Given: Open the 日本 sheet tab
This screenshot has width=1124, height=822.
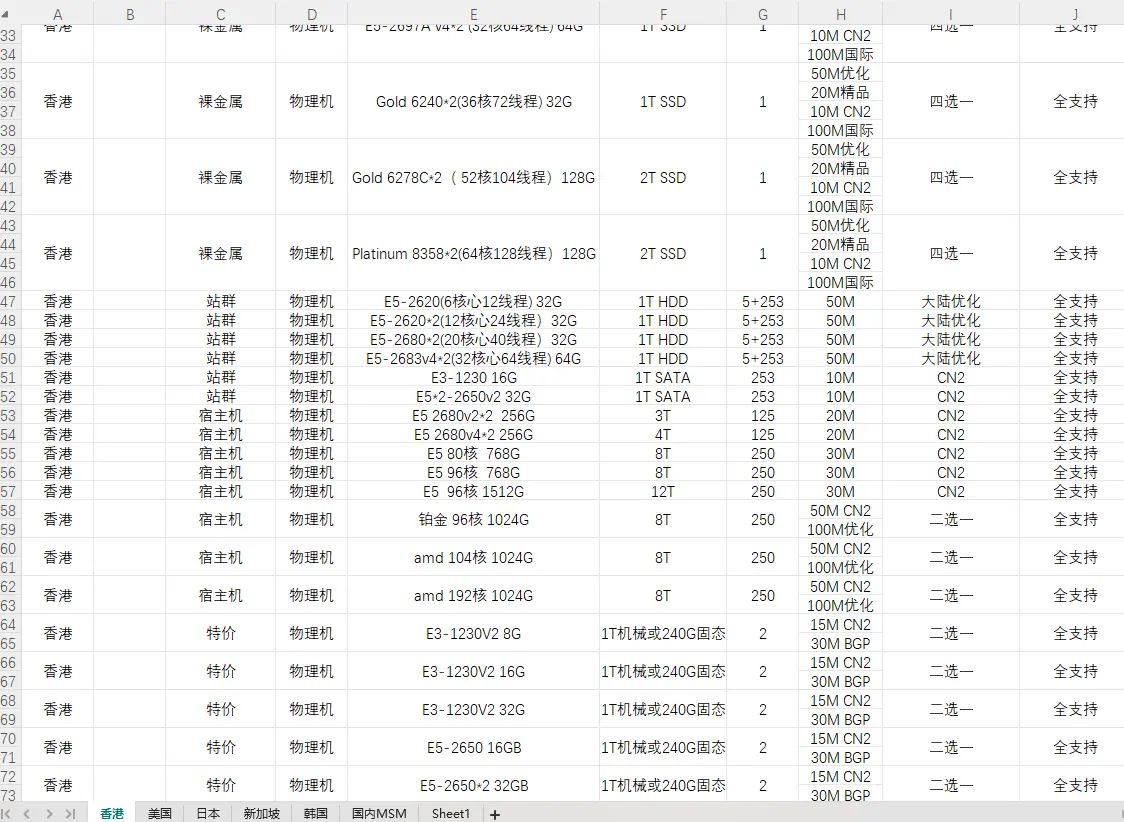Looking at the screenshot, I should point(208,813).
